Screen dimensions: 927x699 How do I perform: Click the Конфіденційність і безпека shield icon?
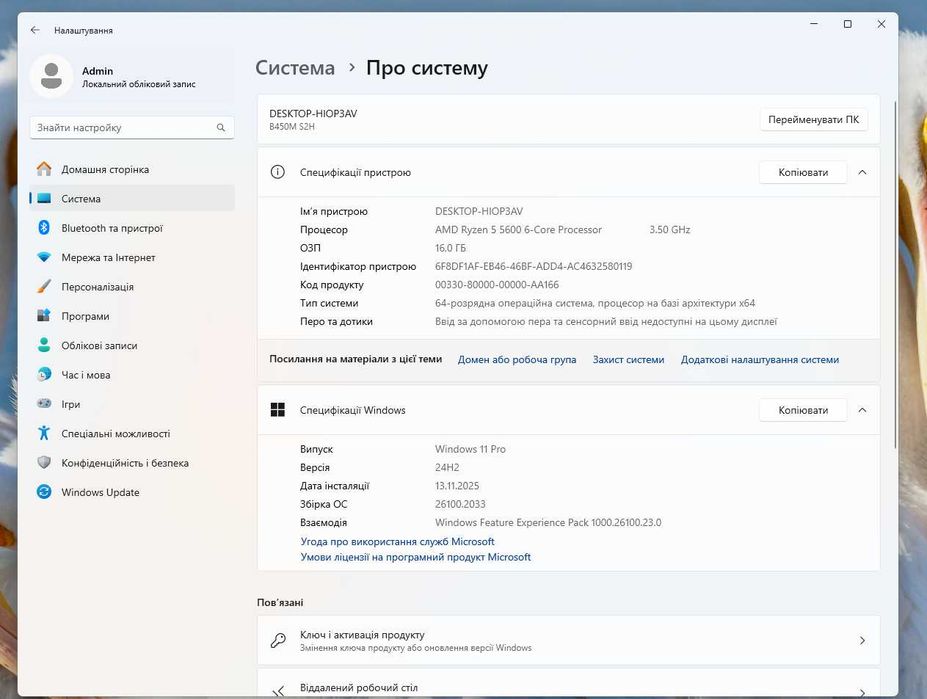coord(44,462)
